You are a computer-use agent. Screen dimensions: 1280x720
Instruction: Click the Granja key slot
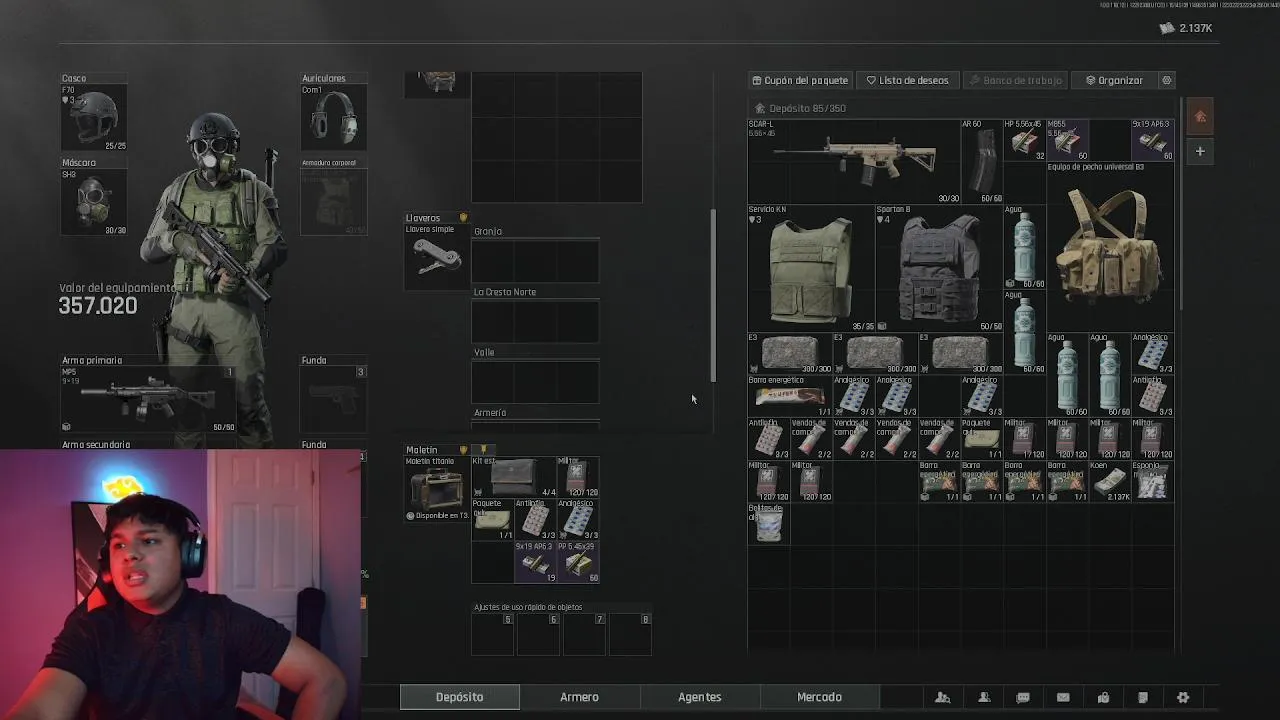[x=535, y=261]
